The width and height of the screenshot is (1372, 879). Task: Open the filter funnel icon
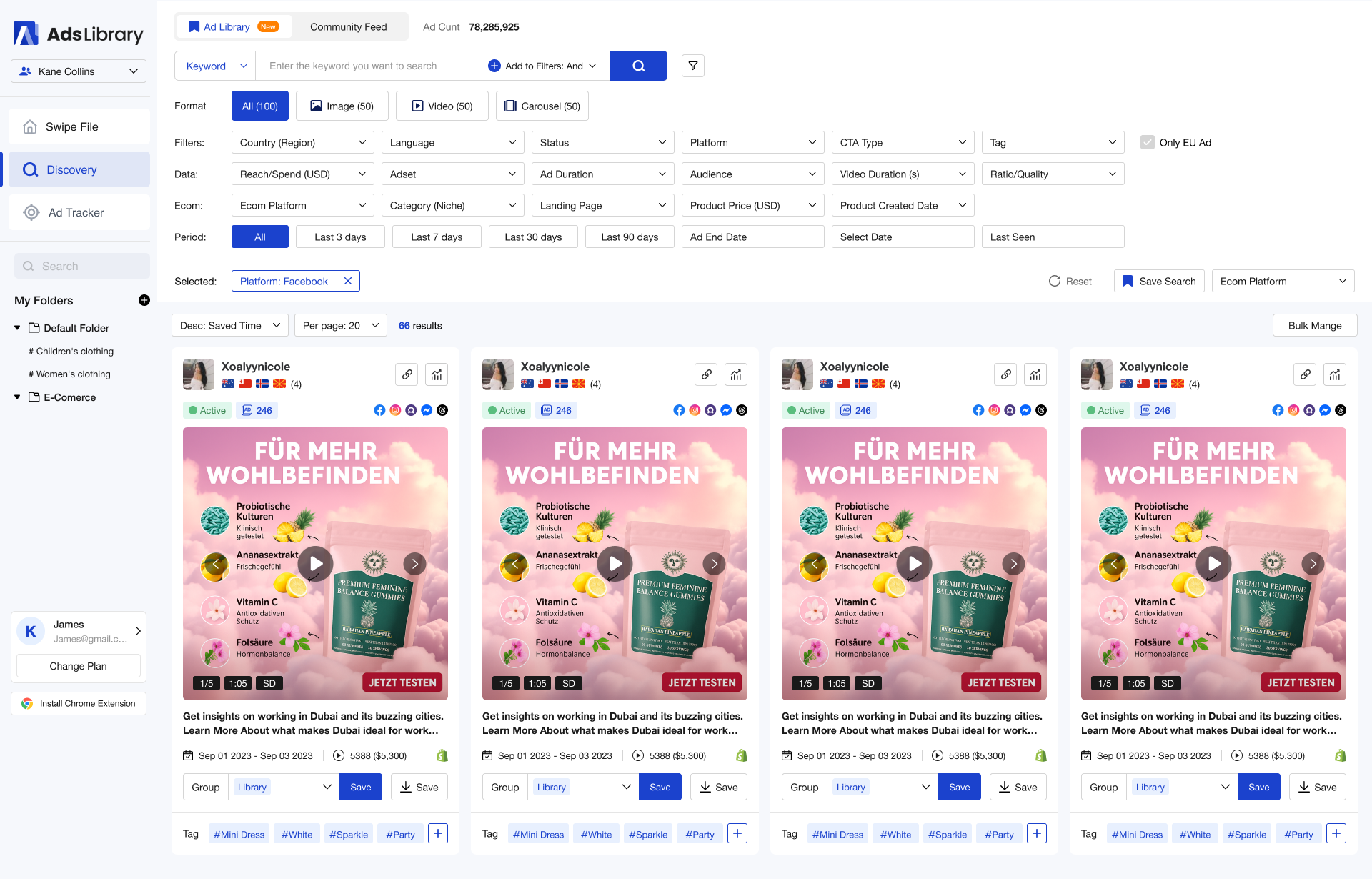pos(692,66)
